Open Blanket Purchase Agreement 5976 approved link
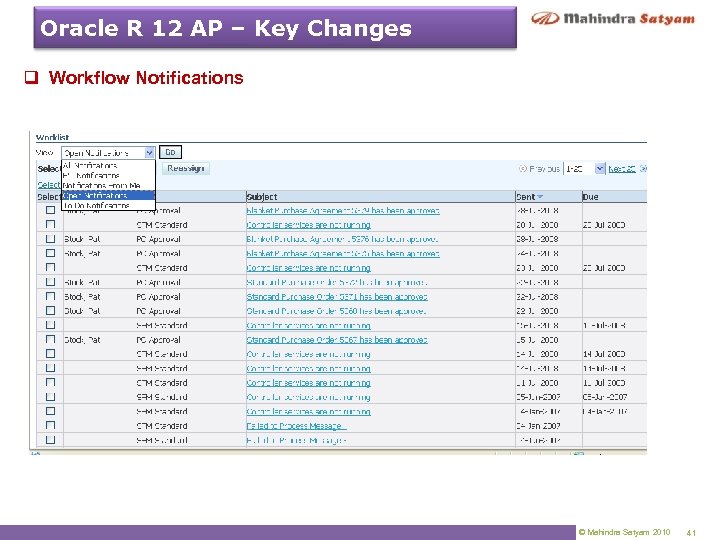Screen dimensions: 720x540 click(342, 239)
